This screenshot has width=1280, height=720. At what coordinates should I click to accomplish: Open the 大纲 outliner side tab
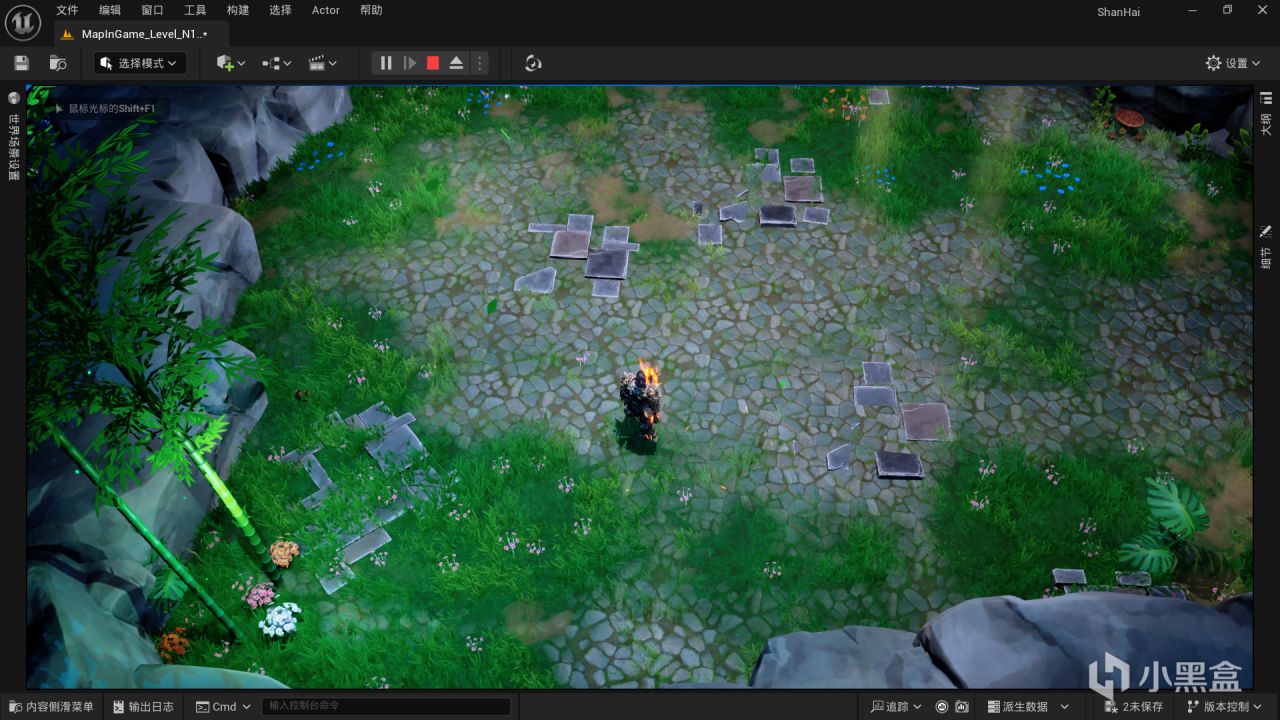[1266, 114]
